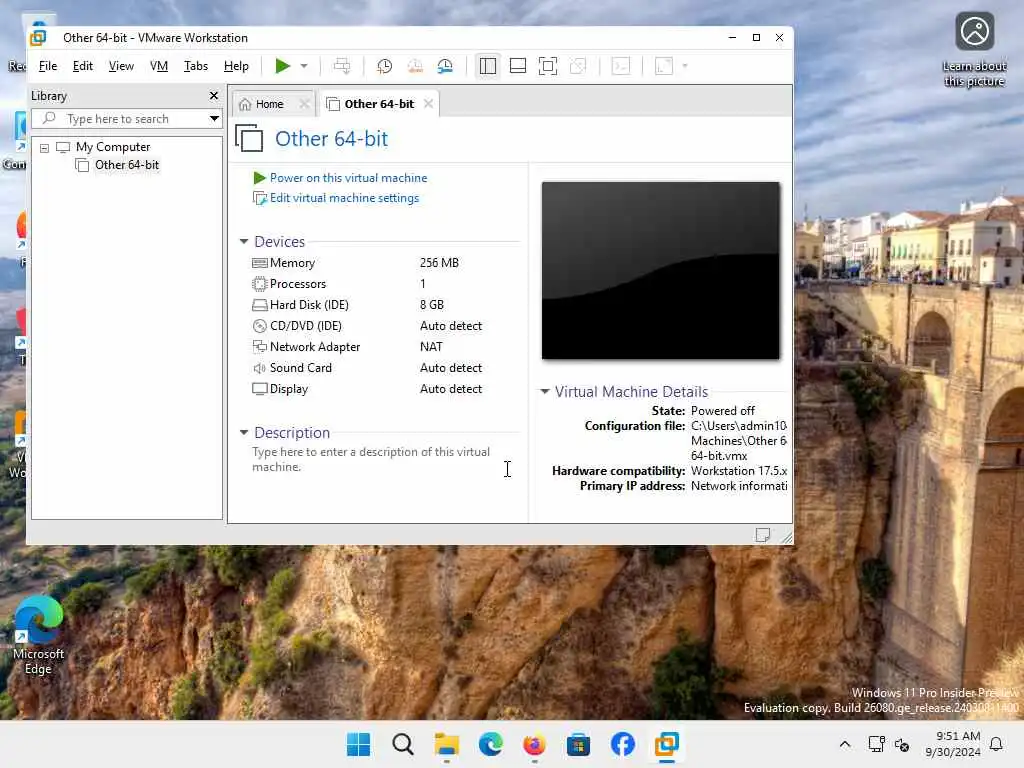Screen dimensions: 1024x768
Task: Take a snapshot using the clock icon
Action: tap(385, 66)
